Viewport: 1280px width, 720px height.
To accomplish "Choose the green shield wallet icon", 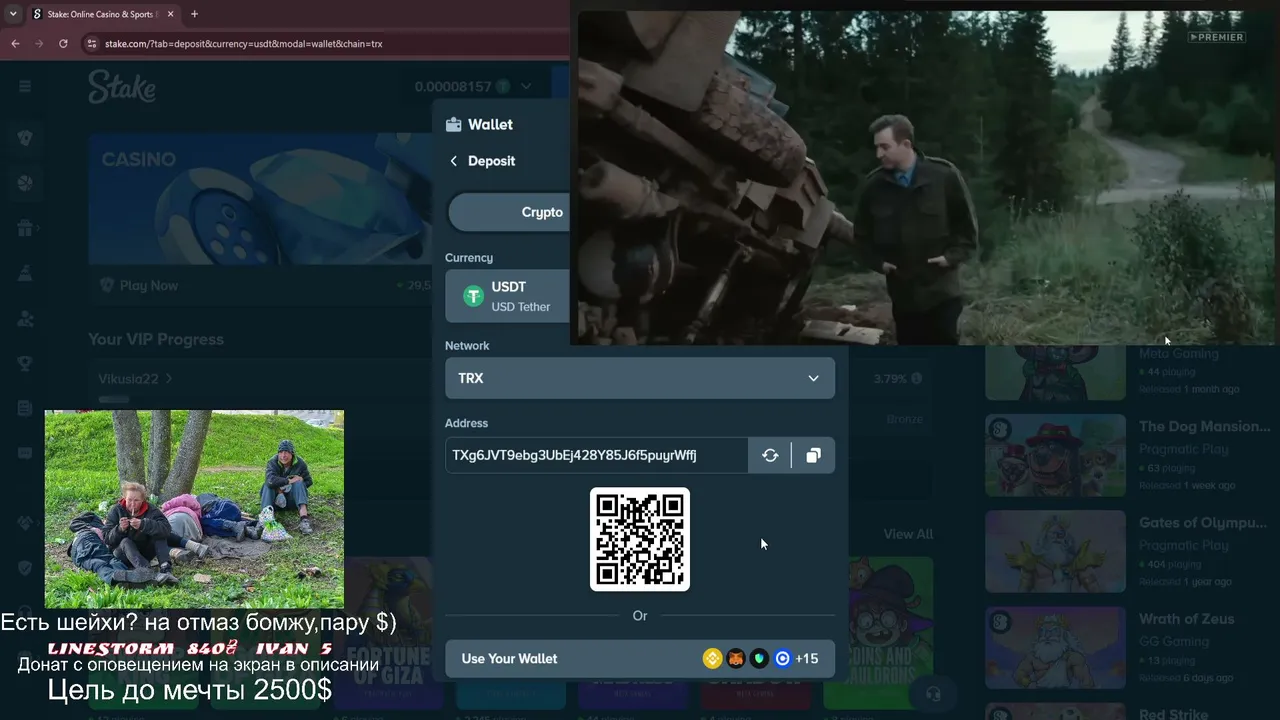I will click(760, 658).
